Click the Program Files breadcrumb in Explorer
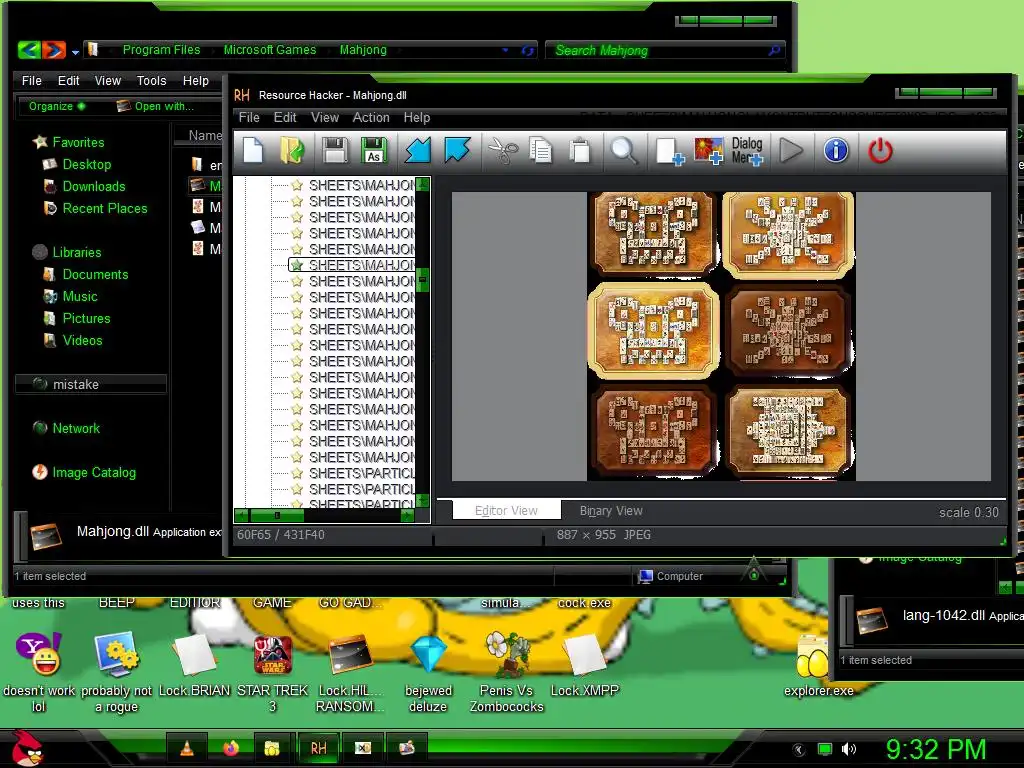Image resolution: width=1024 pixels, height=768 pixels. [161, 50]
